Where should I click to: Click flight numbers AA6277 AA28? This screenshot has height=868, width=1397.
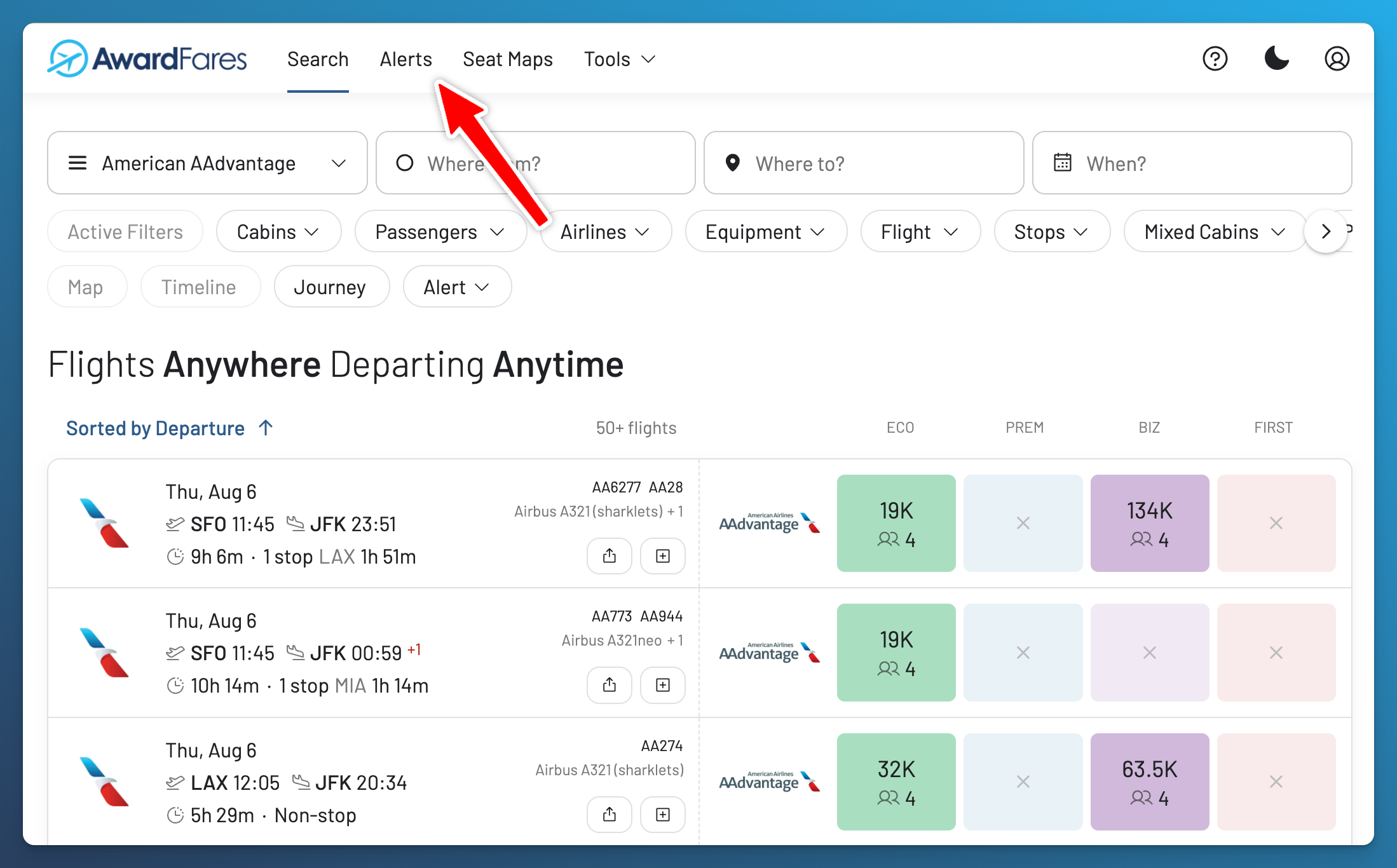[637, 487]
